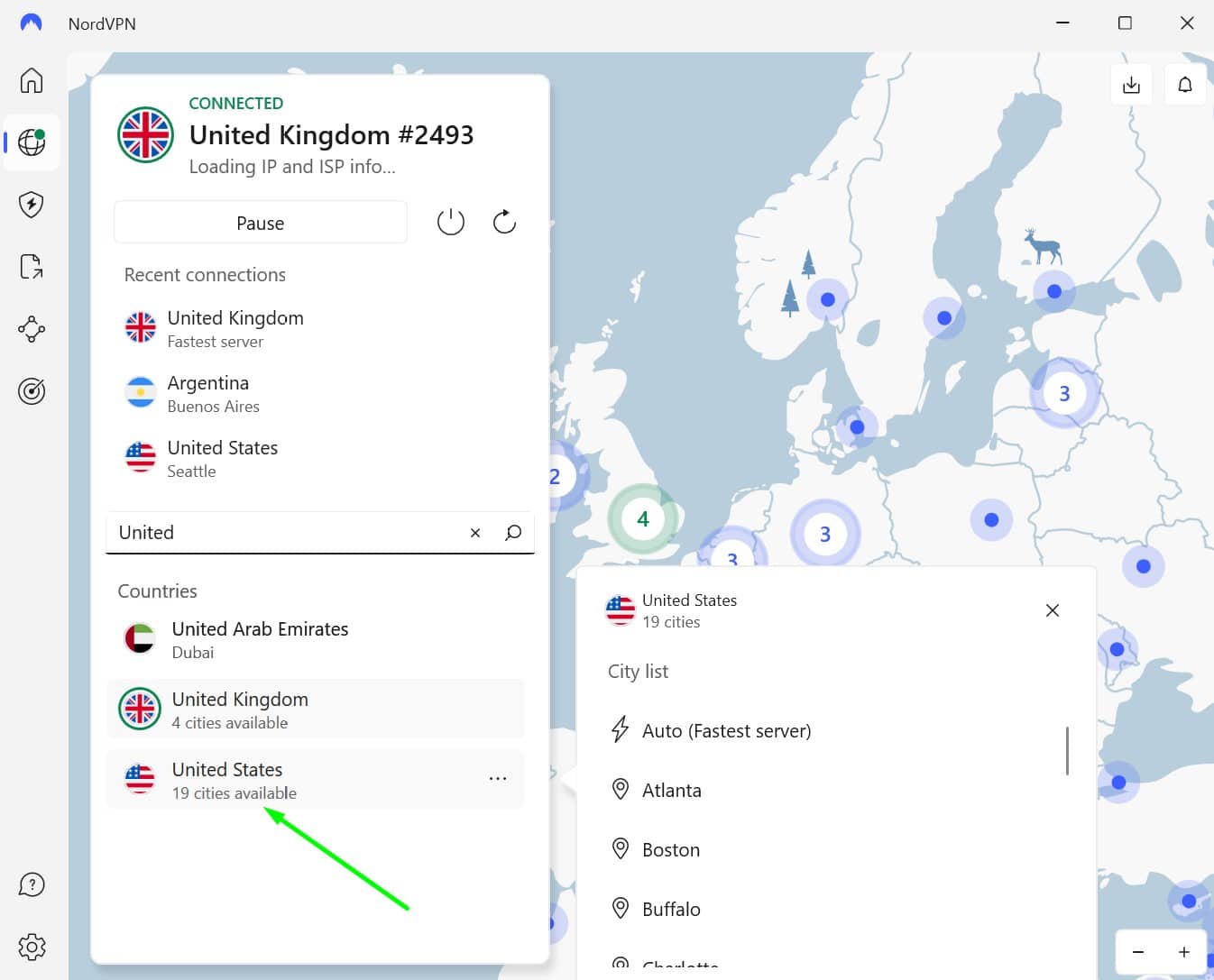
Task: Select United States 19 cities available
Action: (x=316, y=780)
